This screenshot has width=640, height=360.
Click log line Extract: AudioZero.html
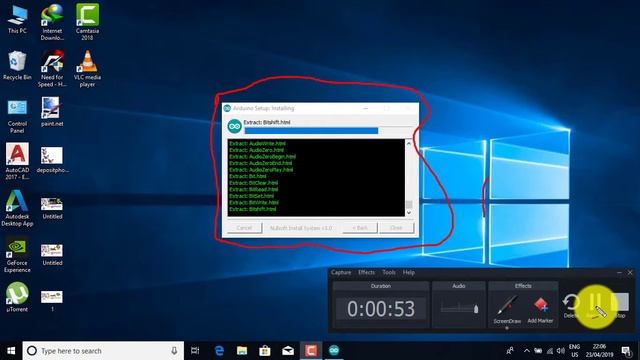tap(256, 150)
